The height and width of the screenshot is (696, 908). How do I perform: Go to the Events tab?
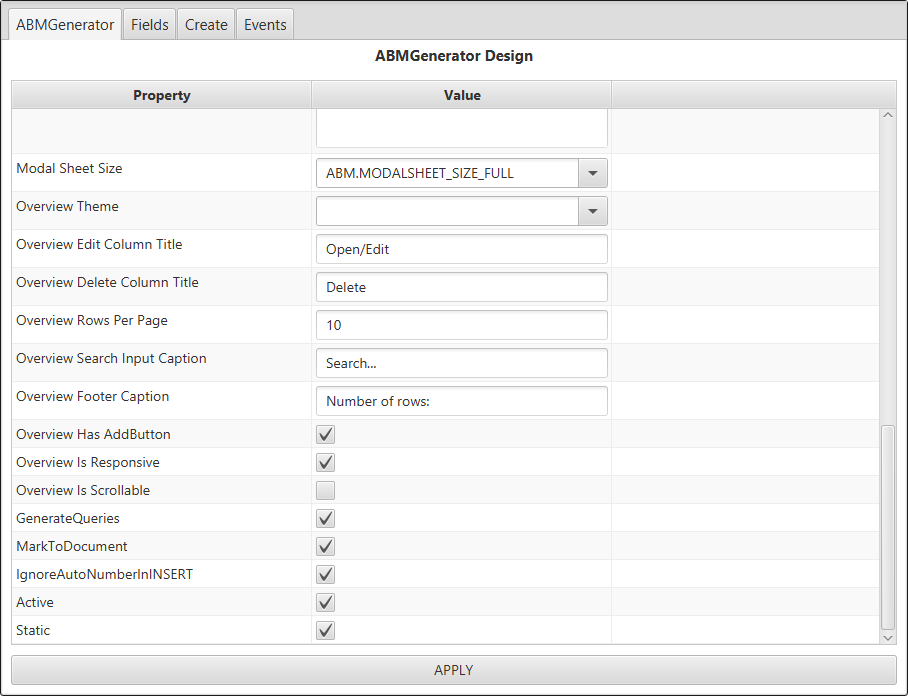click(265, 25)
